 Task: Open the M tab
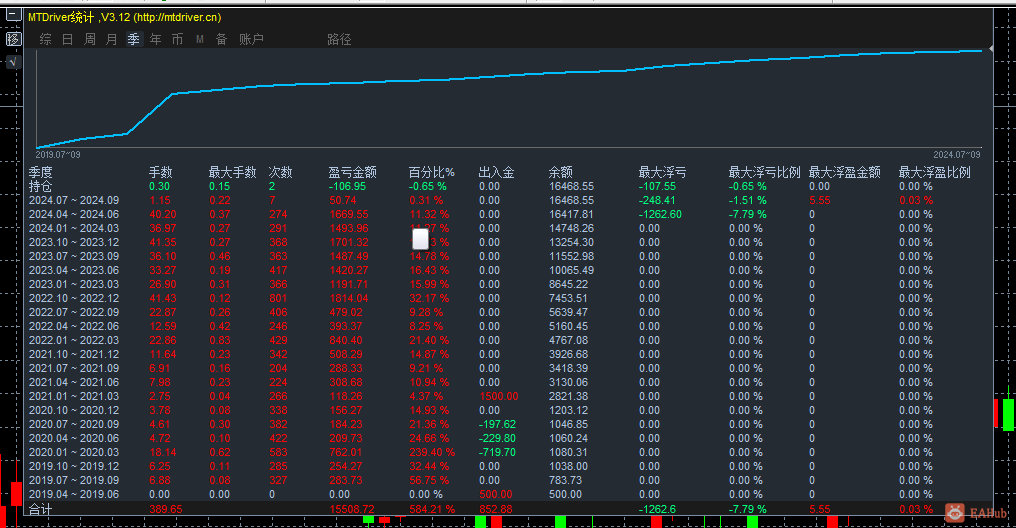pos(200,40)
